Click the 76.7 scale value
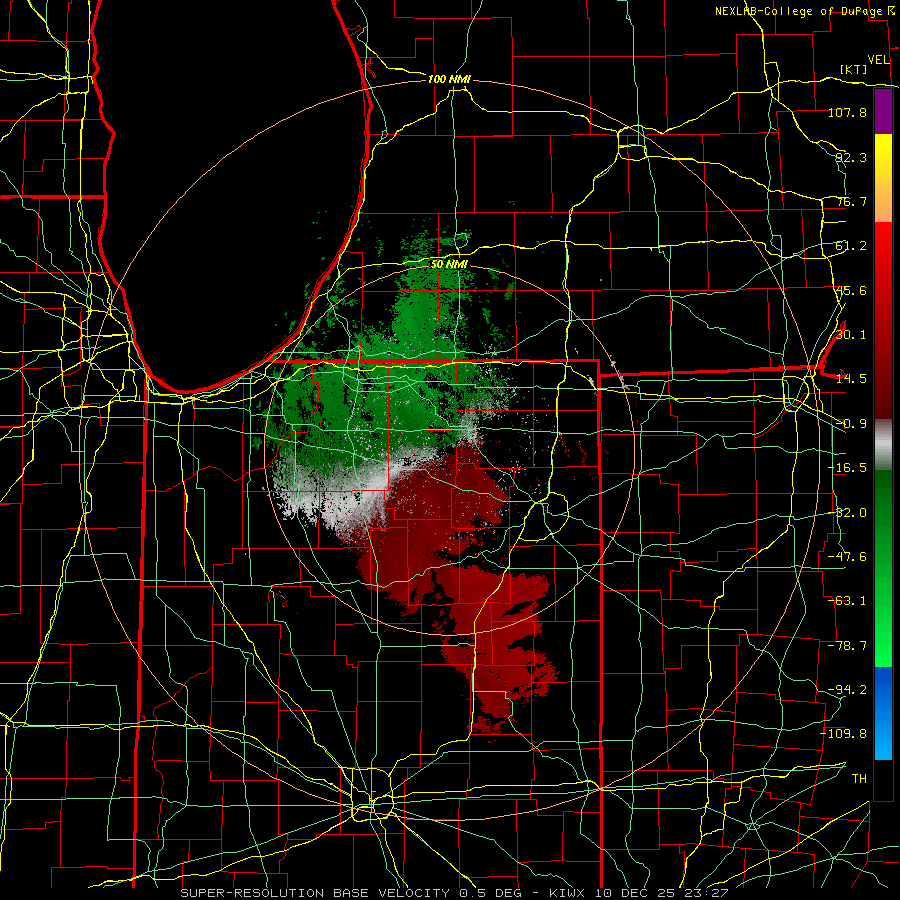Screen dimensions: 900x900 tap(851, 201)
